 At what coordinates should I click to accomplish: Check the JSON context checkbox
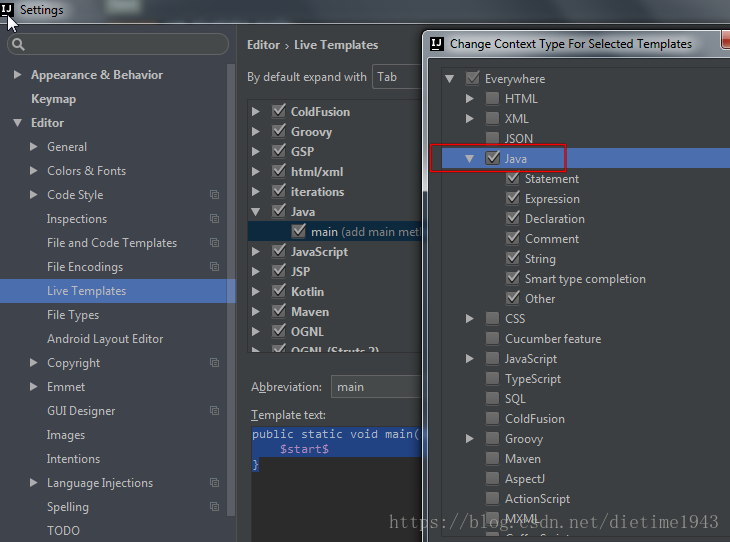click(493, 138)
